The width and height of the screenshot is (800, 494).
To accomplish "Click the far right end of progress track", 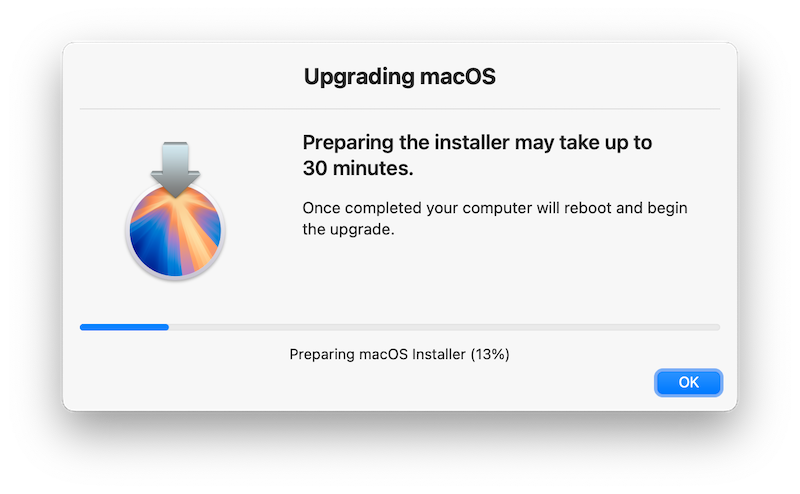I will click(716, 327).
